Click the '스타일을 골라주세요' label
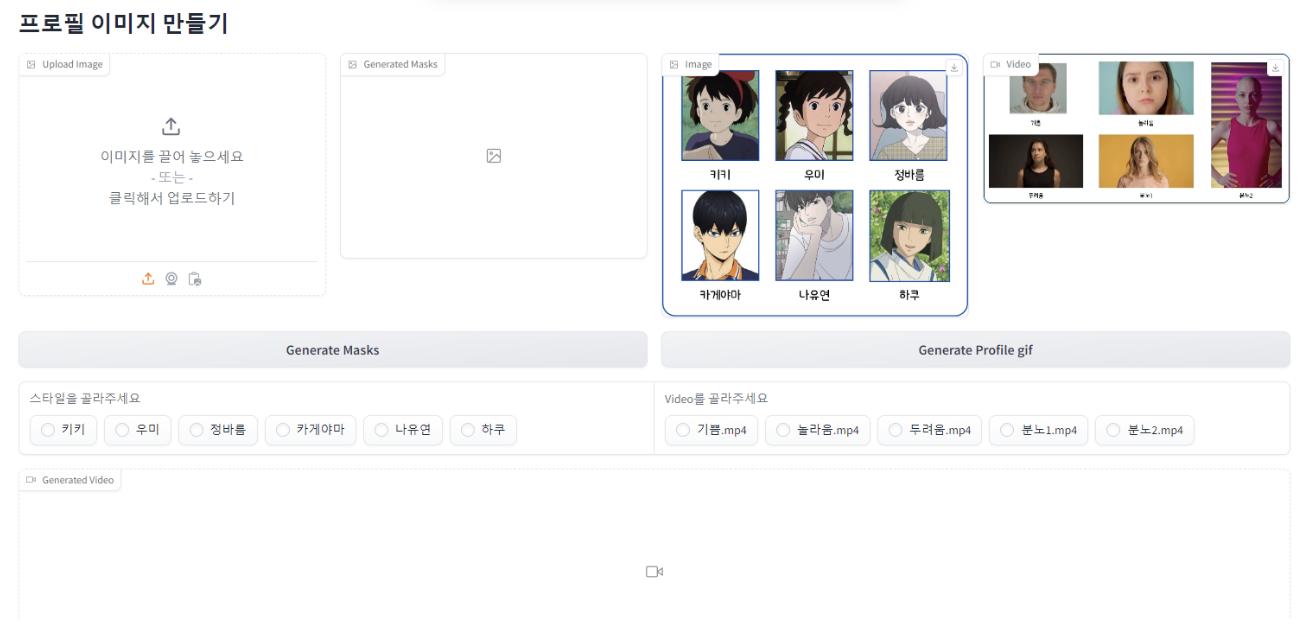The image size is (1315, 637). pos(85,398)
